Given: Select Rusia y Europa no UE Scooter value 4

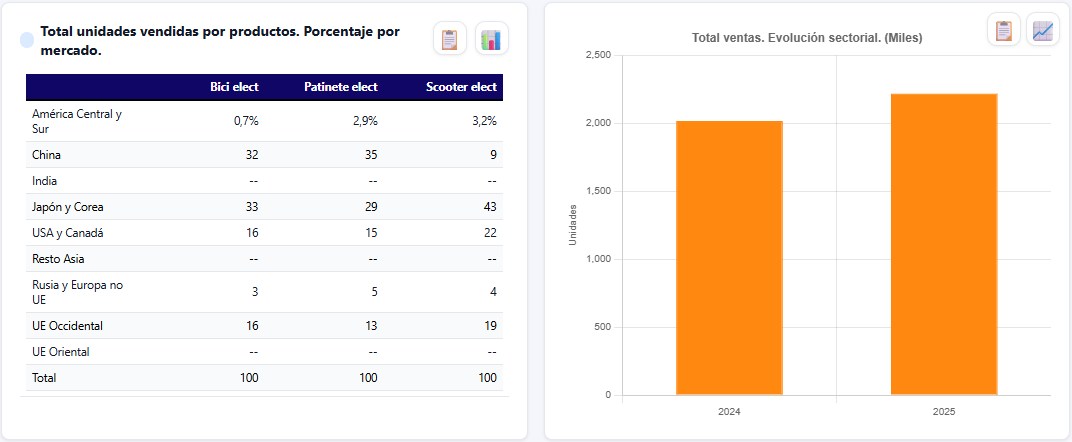Looking at the screenshot, I should 494,292.
